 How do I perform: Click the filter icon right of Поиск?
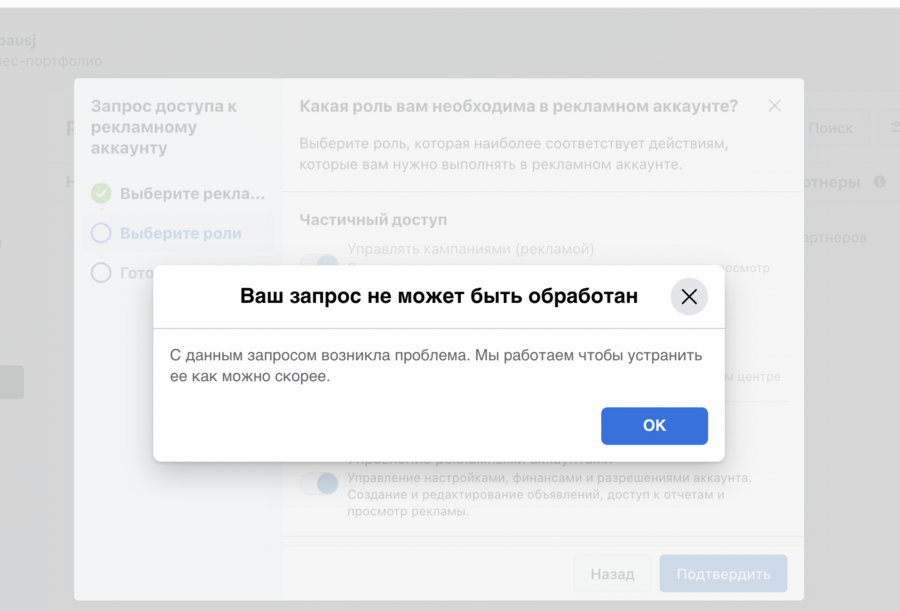[x=893, y=128]
